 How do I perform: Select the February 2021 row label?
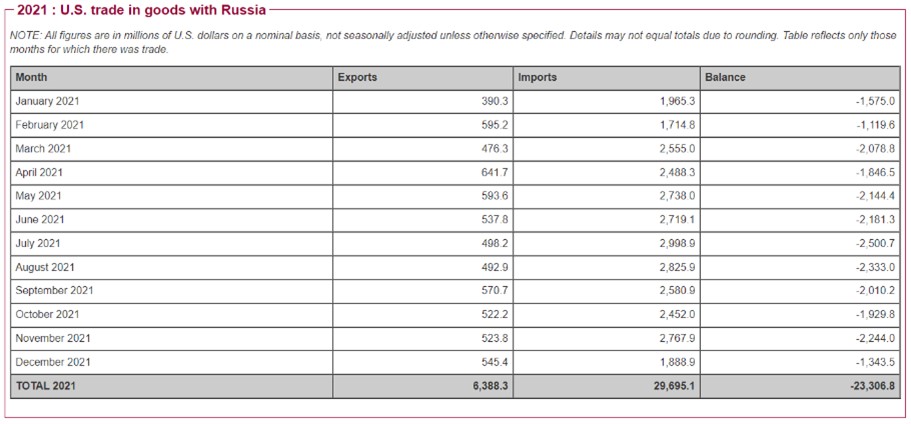coord(49,125)
